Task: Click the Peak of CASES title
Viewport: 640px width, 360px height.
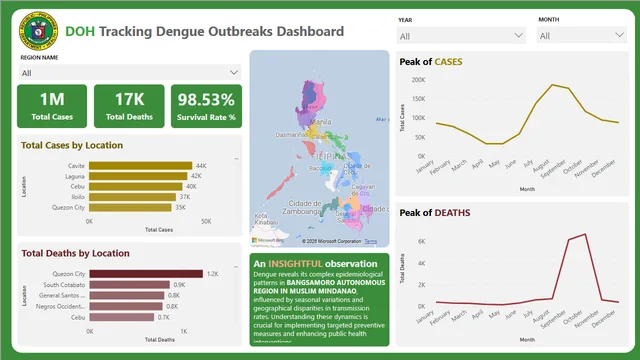Action: pyautogui.click(x=431, y=62)
